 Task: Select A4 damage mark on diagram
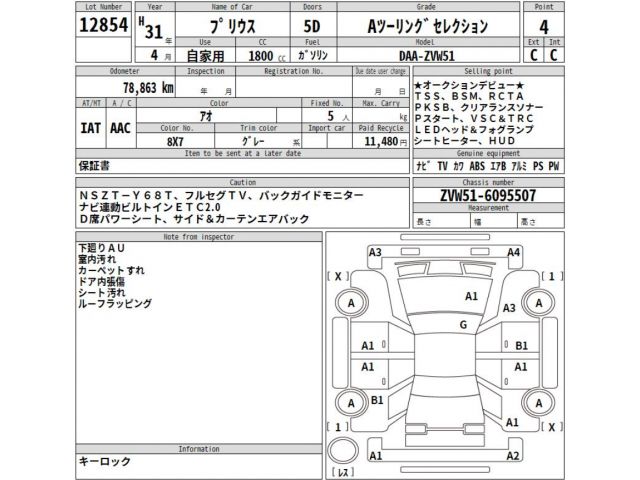point(513,252)
